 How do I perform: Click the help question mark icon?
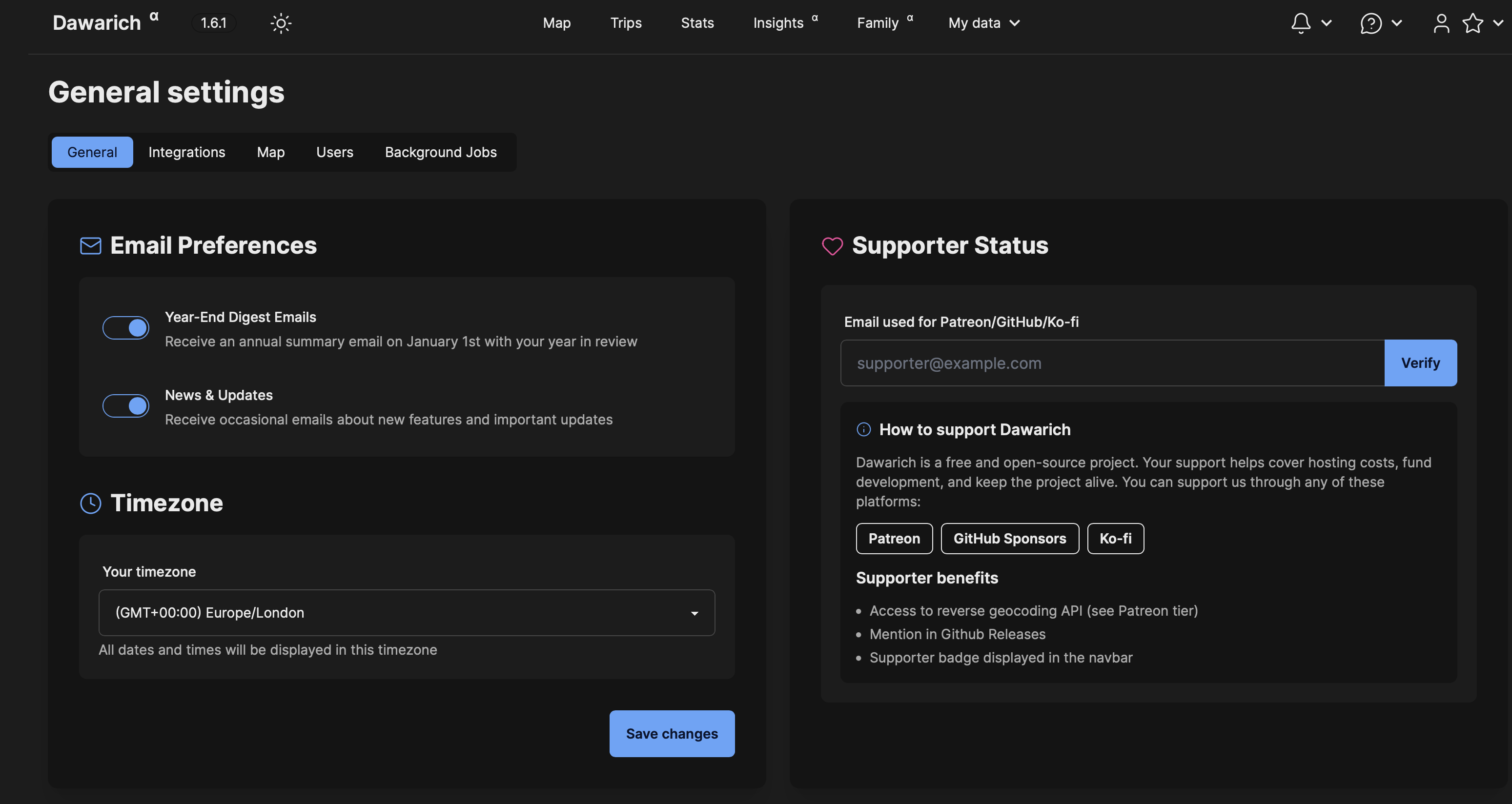1370,23
